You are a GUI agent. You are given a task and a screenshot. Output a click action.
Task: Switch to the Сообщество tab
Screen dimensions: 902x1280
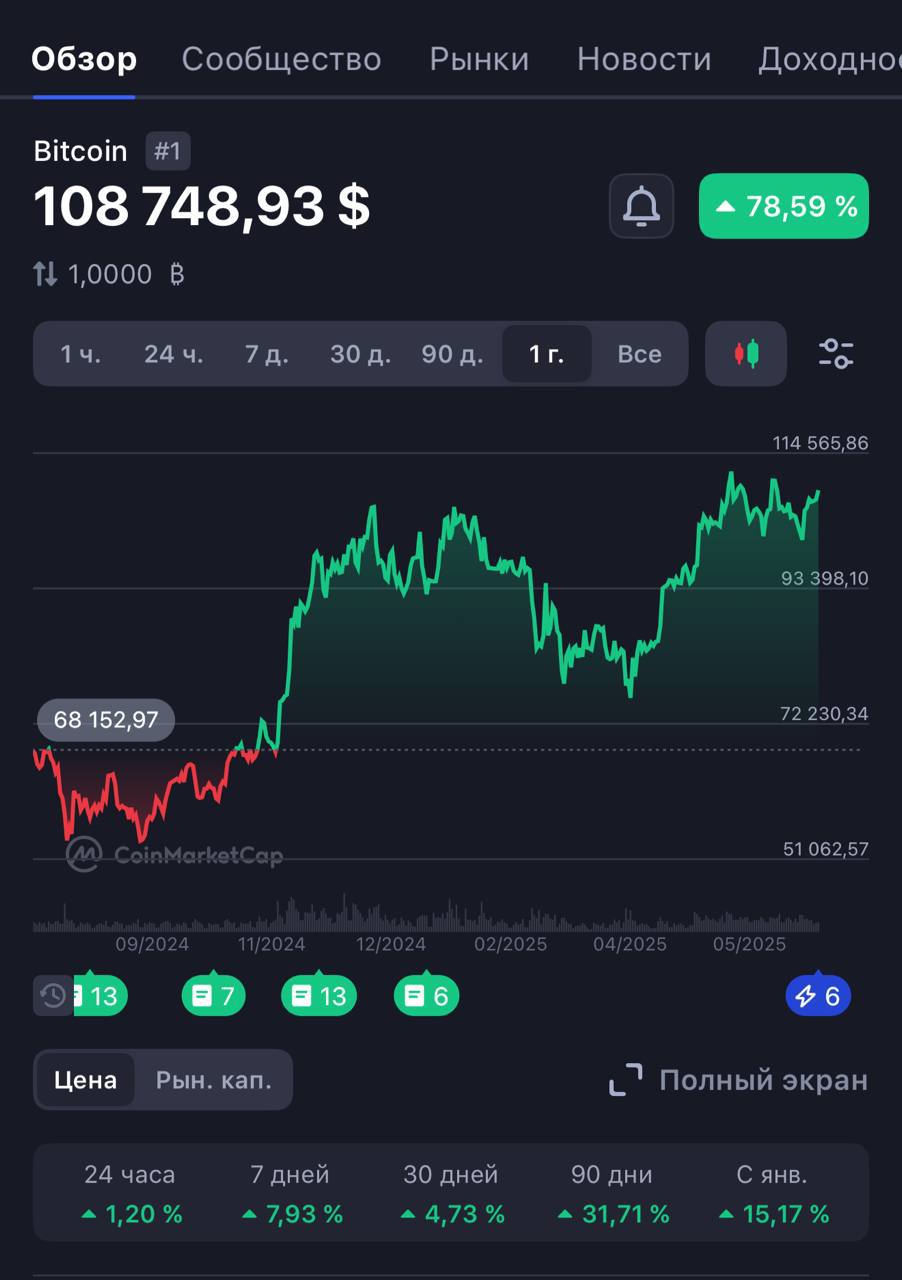[281, 60]
